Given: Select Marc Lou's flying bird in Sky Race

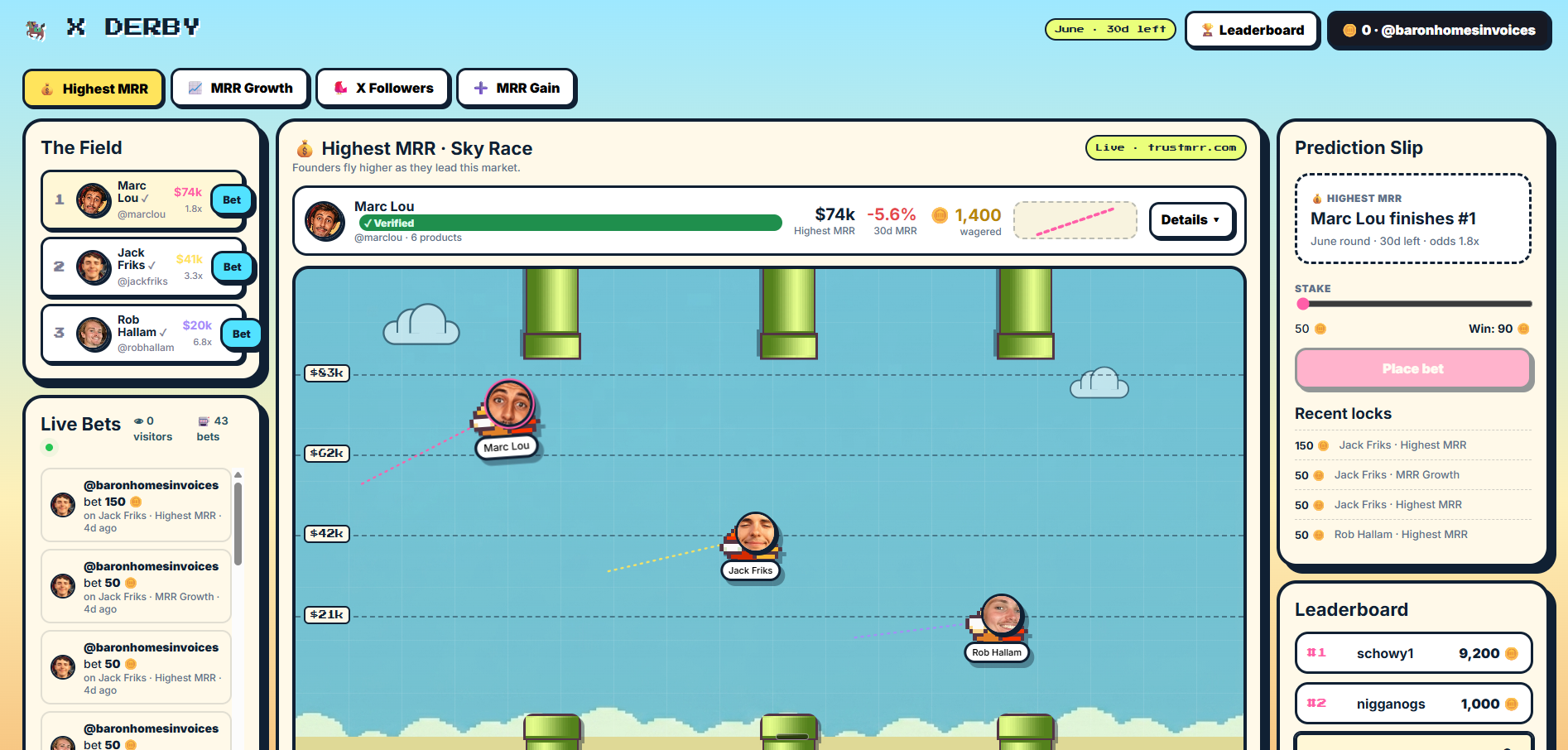Looking at the screenshot, I should [x=506, y=408].
